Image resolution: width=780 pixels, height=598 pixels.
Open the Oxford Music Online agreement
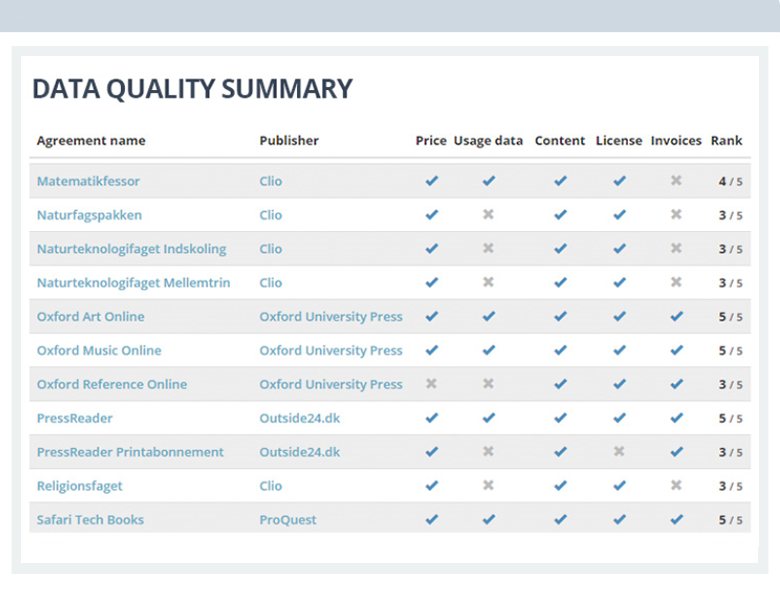pyautogui.click(x=99, y=351)
